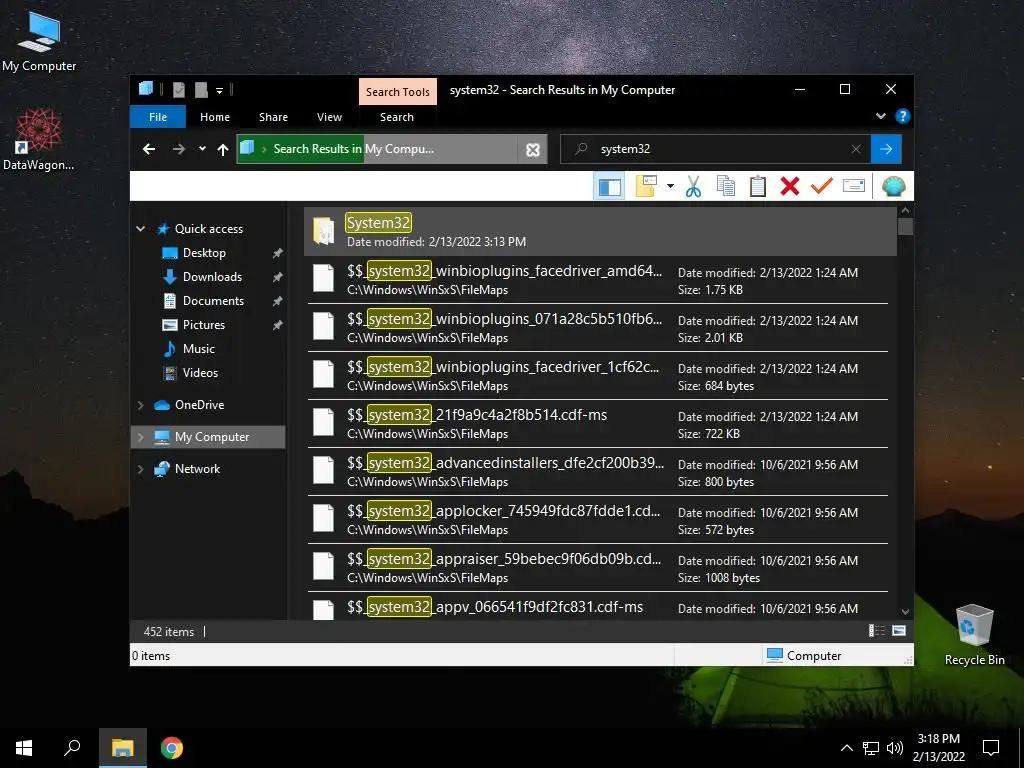This screenshot has width=1024, height=768.
Task: Stop loading via address bar X button
Action: (533, 150)
